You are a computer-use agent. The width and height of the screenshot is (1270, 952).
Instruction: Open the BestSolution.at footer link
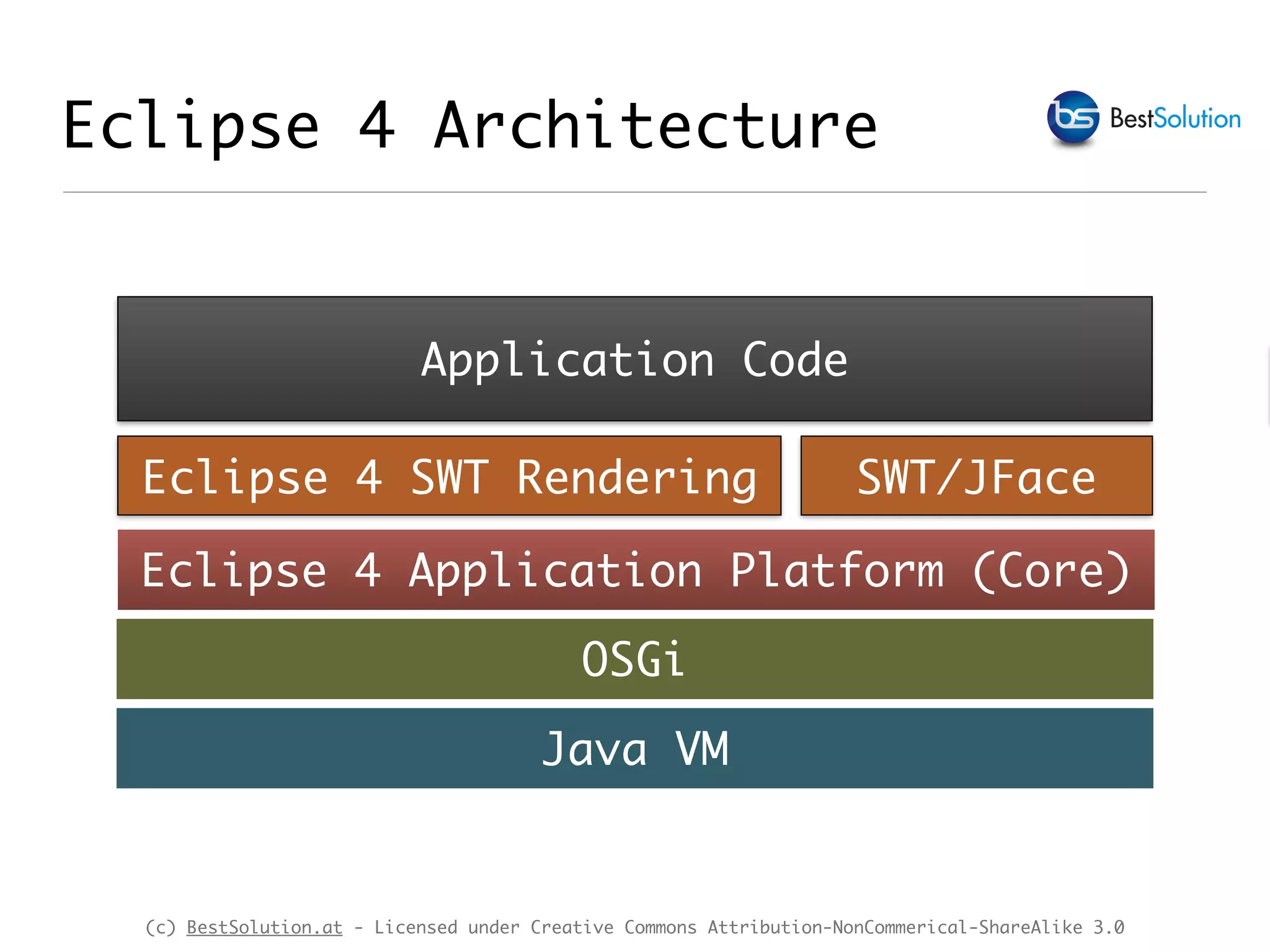[264, 927]
